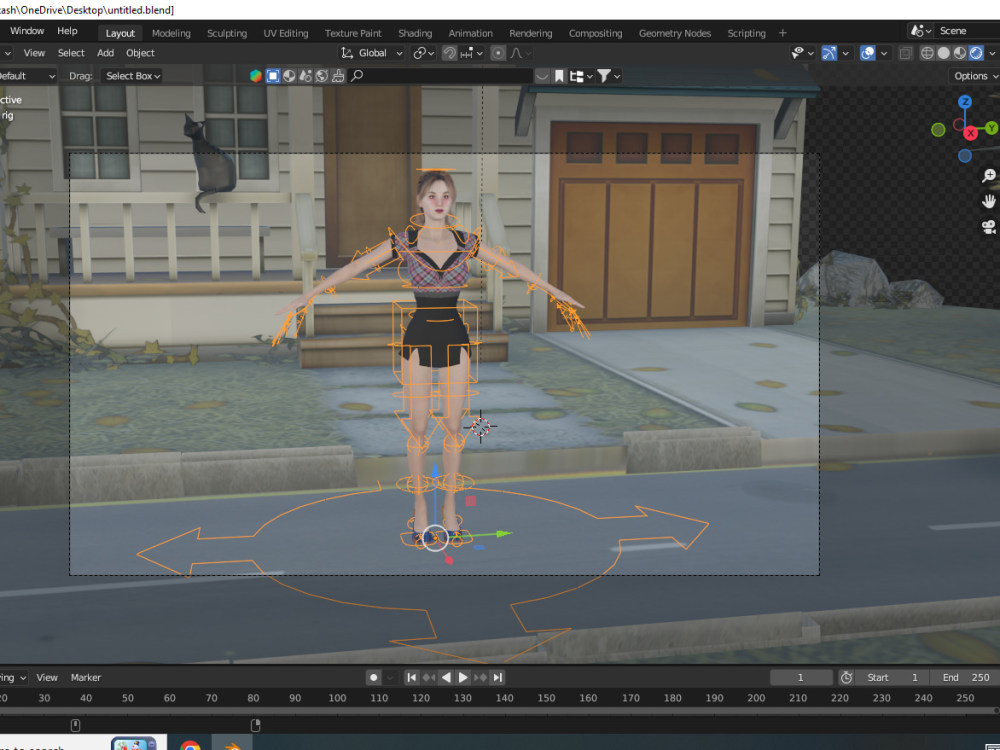Open viewport Object menu
Screen dimensions: 1000x750
pos(140,53)
